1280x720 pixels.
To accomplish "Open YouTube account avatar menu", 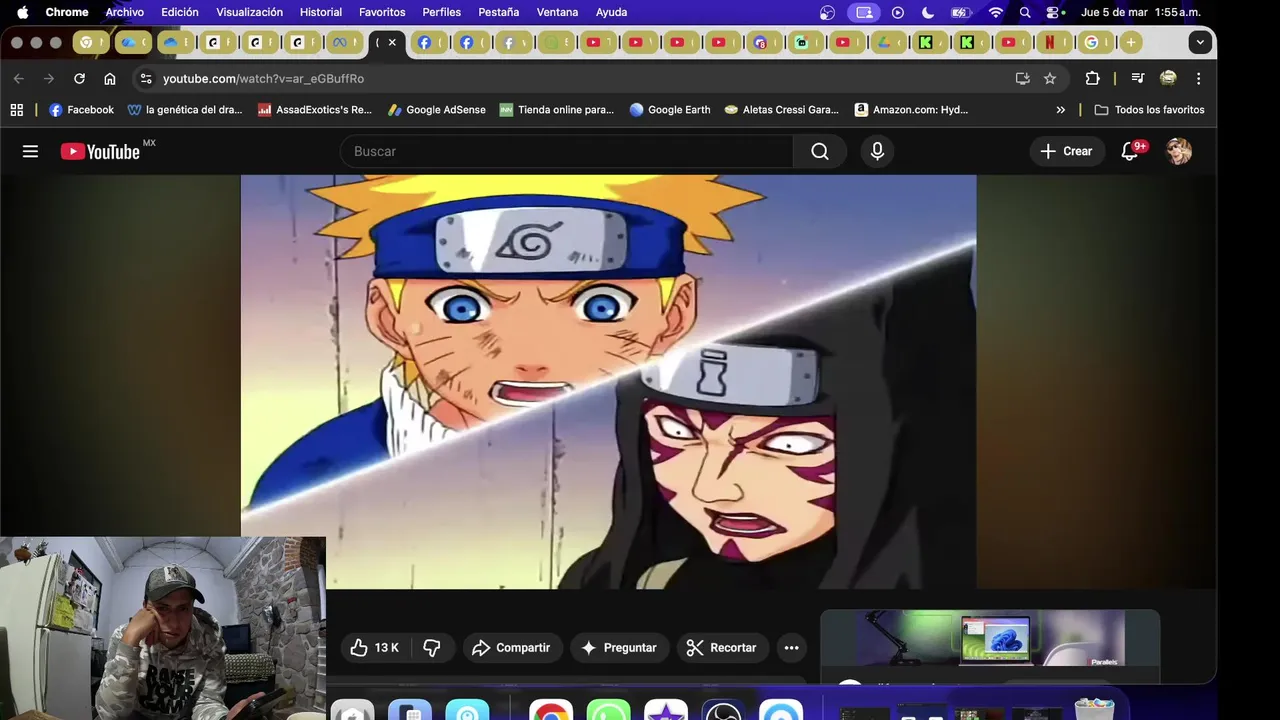I will (1179, 151).
